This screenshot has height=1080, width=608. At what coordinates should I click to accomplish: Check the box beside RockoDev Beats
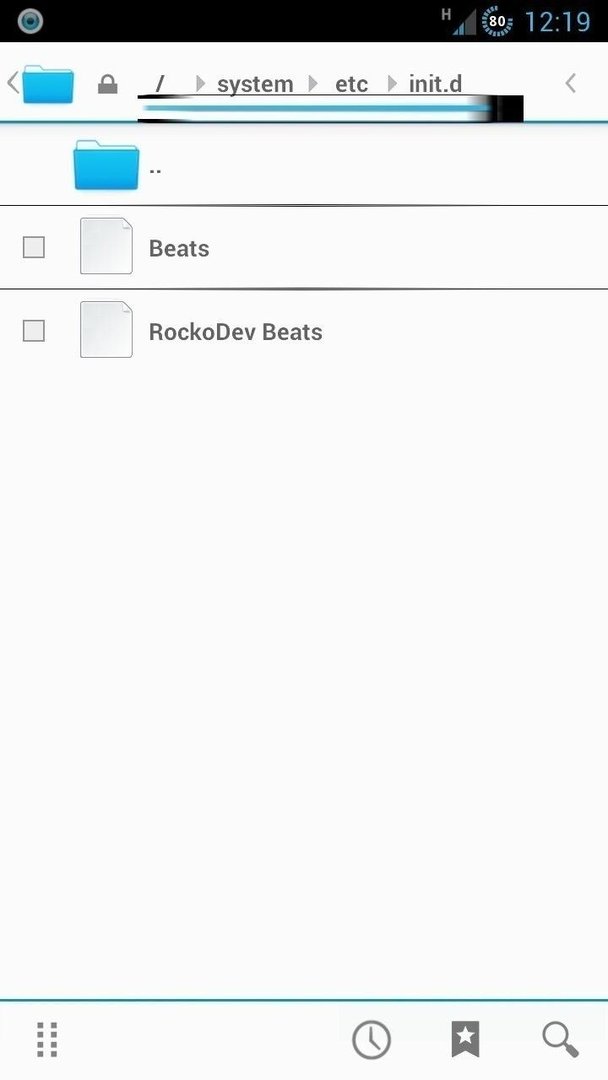pyautogui.click(x=34, y=331)
